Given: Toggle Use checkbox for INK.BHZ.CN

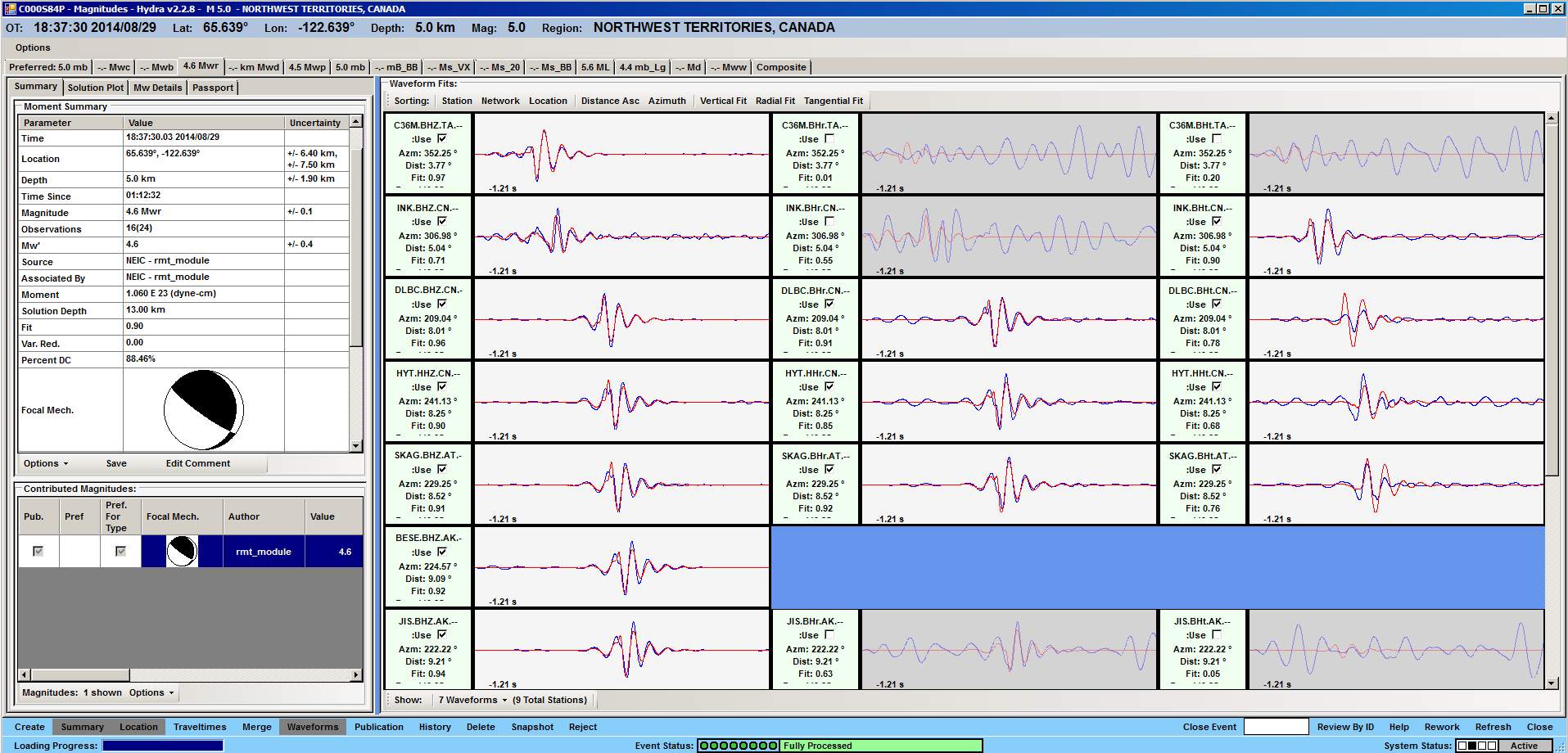Looking at the screenshot, I should [441, 221].
